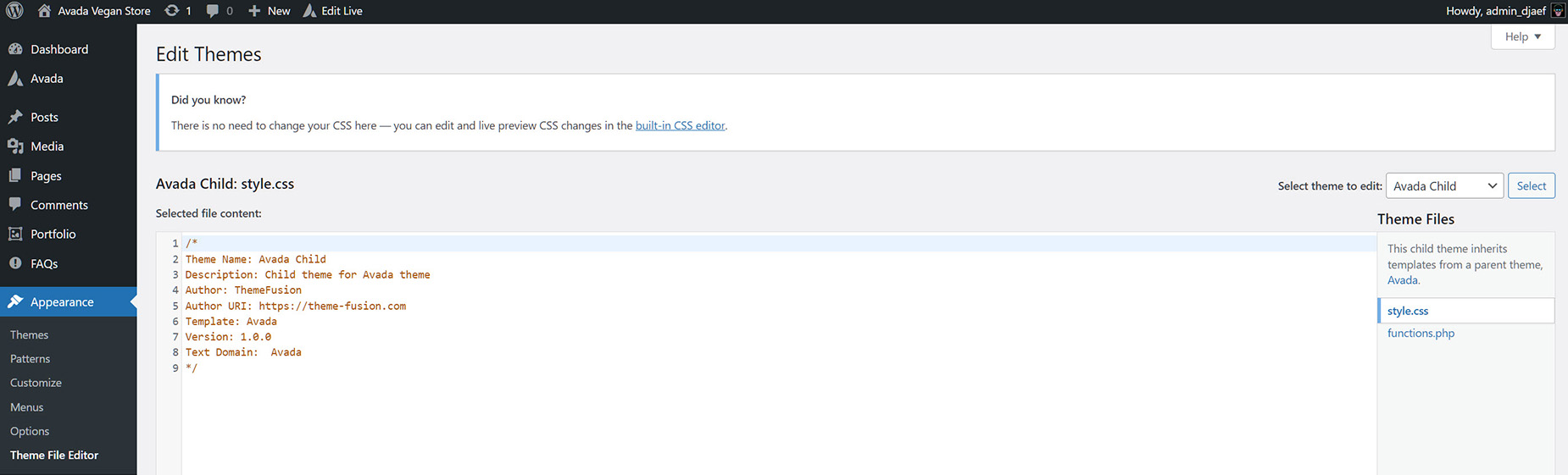Image resolution: width=1568 pixels, height=475 pixels.
Task: Open Themes submenu item
Action: click(29, 334)
